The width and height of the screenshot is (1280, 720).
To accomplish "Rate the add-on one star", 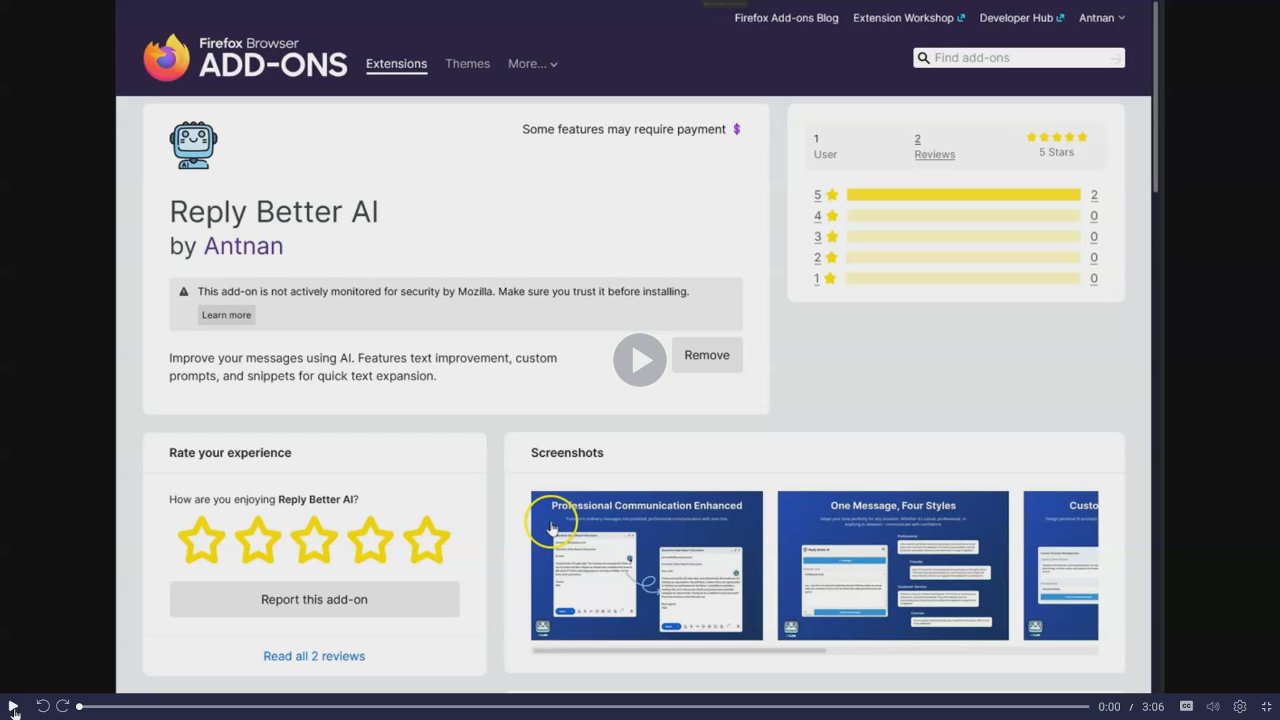I will (201, 540).
